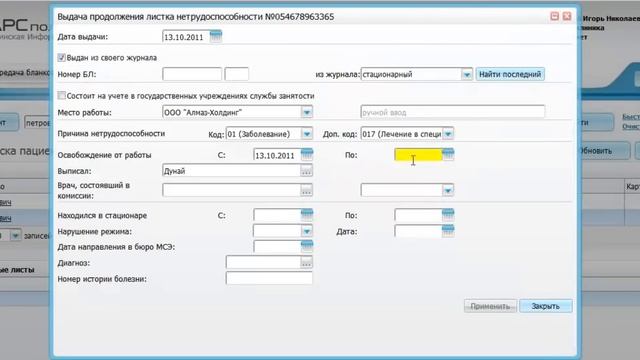This screenshot has width=640, height=360.
Task: Open calendar for Находился в стационаре С date
Action: (x=307, y=215)
